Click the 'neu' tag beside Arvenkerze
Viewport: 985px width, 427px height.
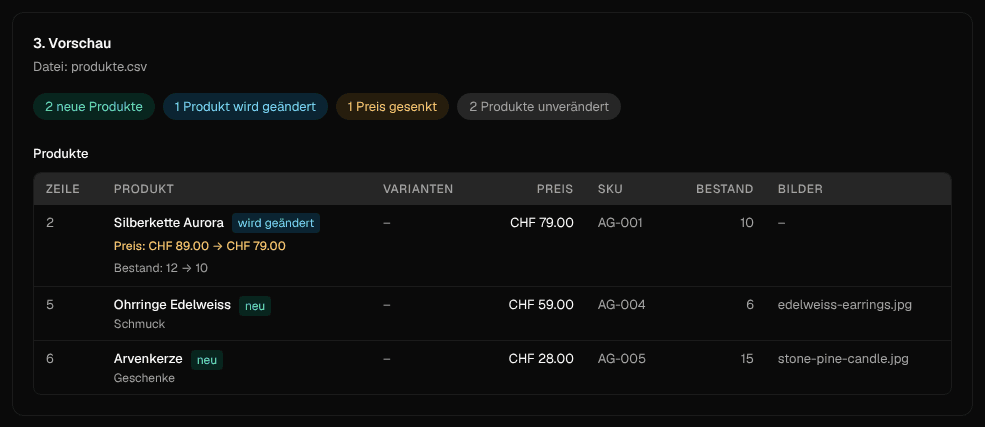coord(207,360)
